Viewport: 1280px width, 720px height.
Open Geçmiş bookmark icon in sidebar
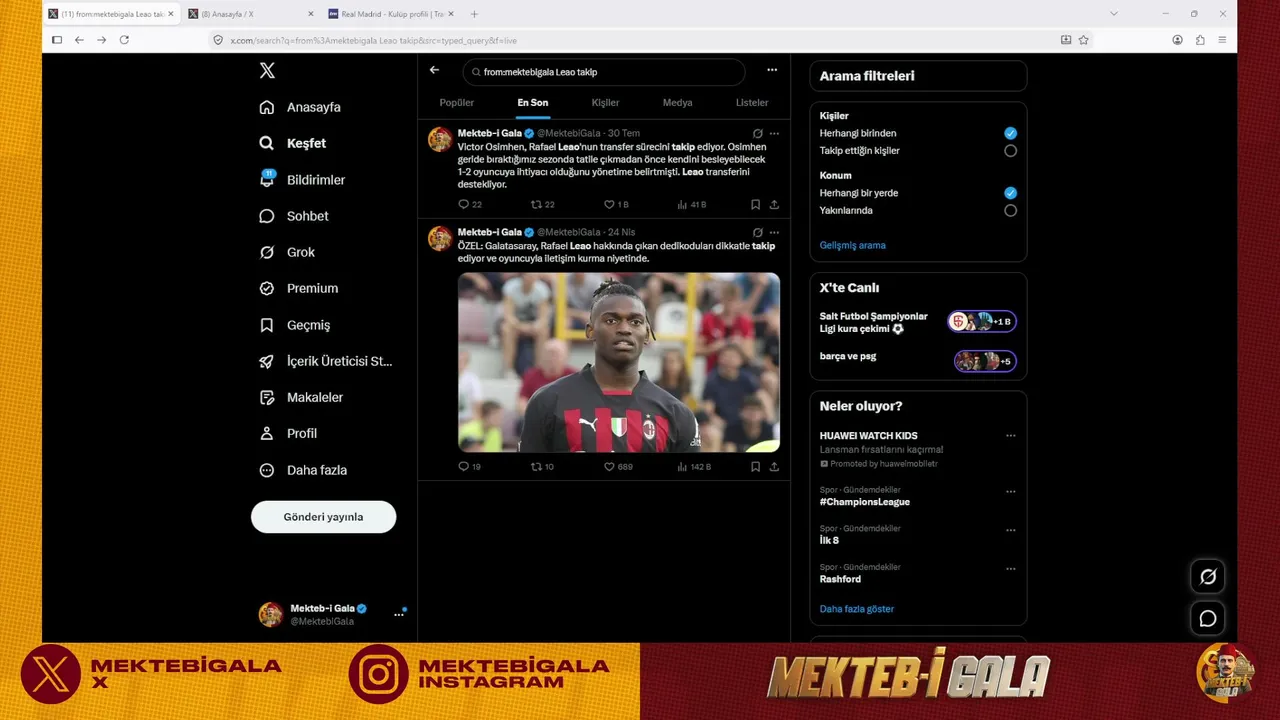pyautogui.click(x=267, y=325)
